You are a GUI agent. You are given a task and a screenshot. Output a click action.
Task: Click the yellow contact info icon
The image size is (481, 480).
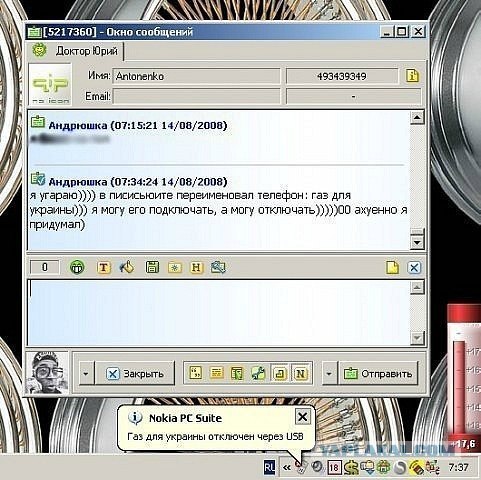(412, 76)
